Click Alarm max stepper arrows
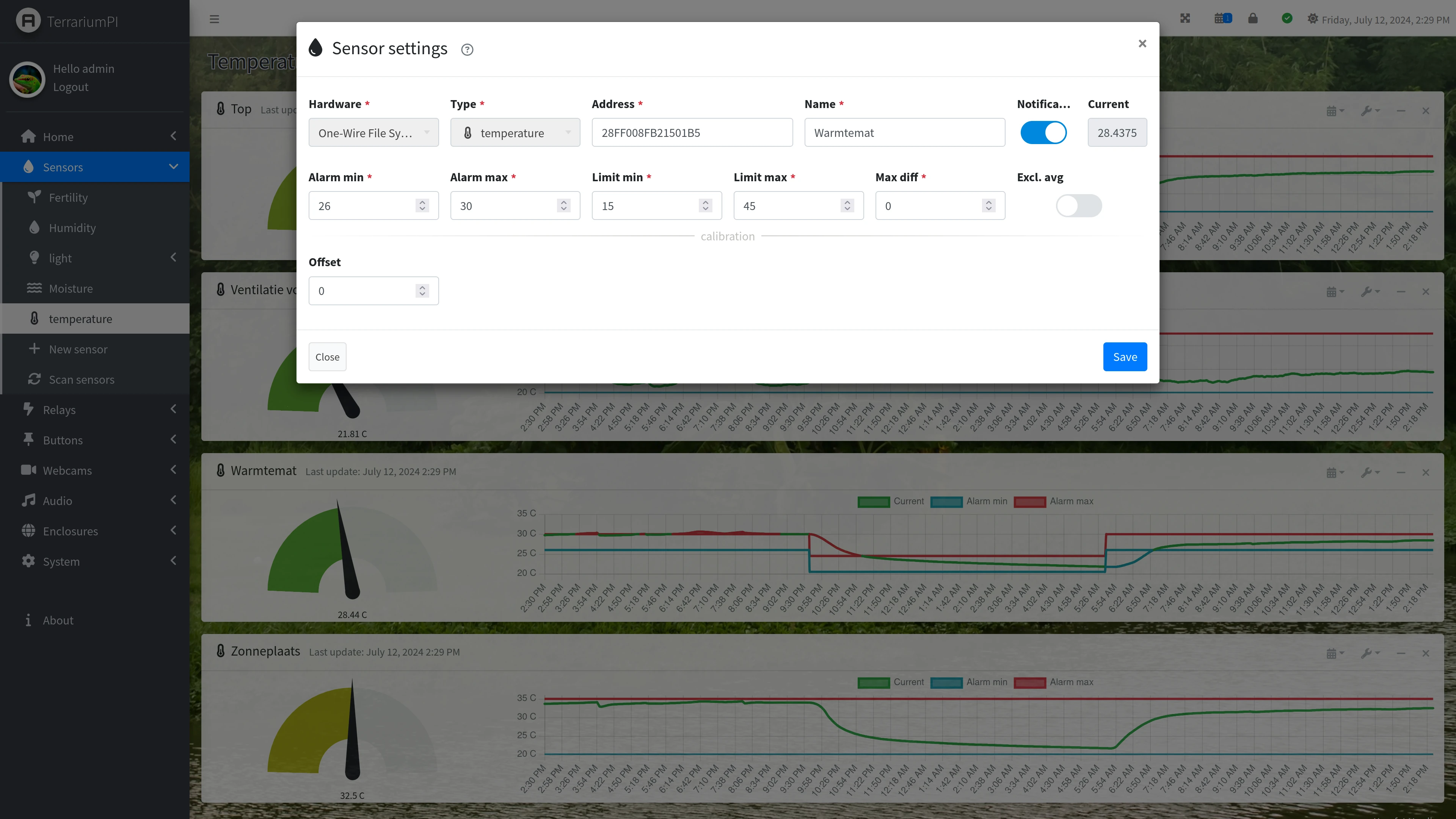 [563, 206]
